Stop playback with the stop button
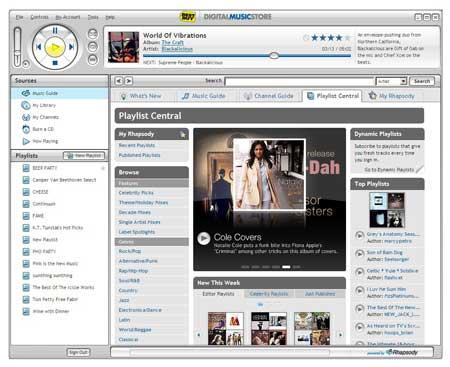Image resolution: width=450 pixels, height=367 pixels. tap(55, 63)
